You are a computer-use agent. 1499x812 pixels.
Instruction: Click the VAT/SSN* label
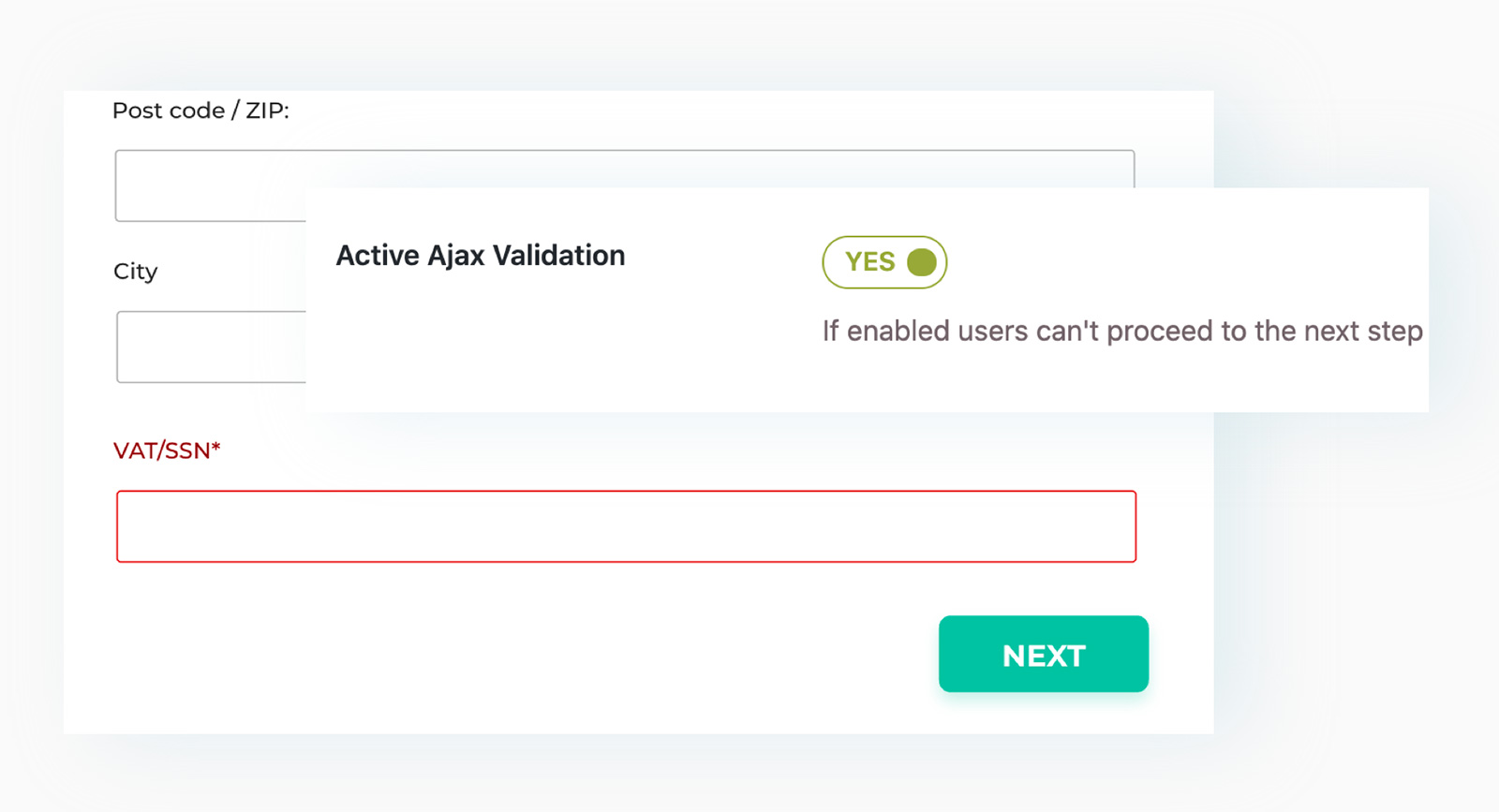point(169,450)
